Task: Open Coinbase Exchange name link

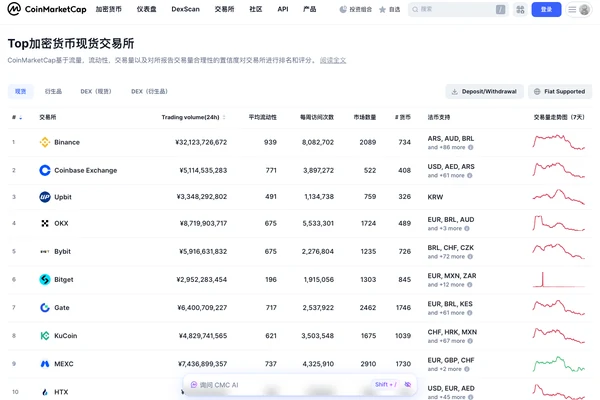Action: (86, 170)
